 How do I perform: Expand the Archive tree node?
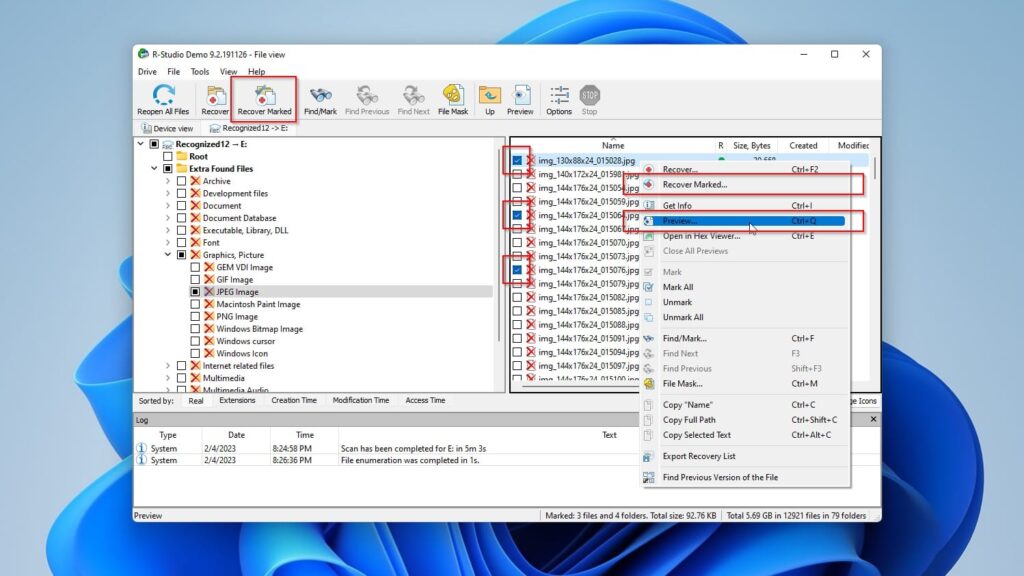pos(168,181)
